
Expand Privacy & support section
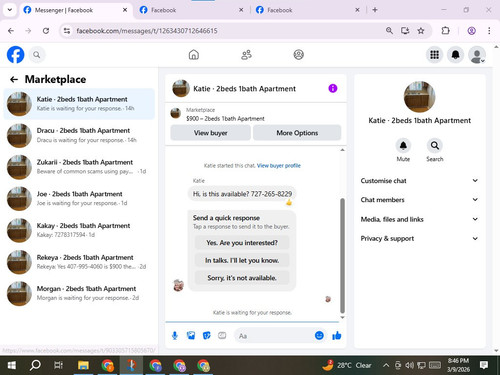[x=419, y=238]
